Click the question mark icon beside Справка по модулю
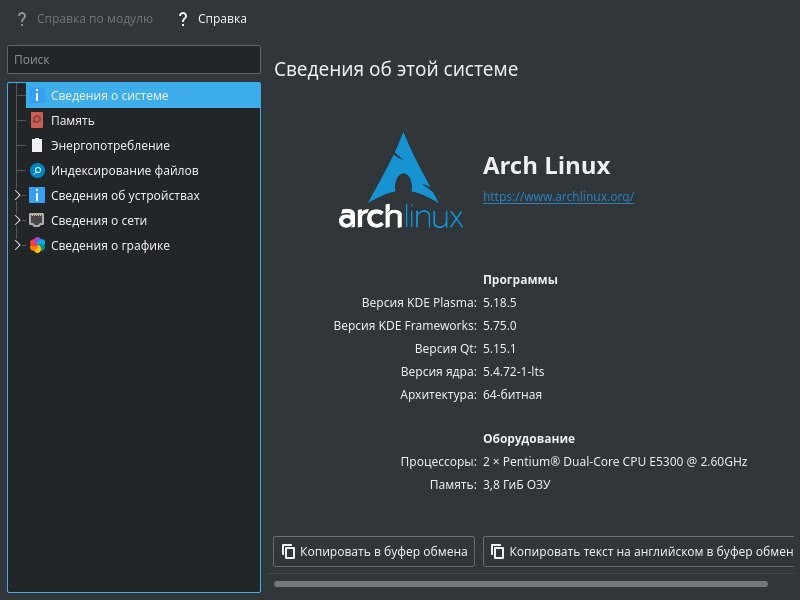The width and height of the screenshot is (800, 600). [x=21, y=19]
